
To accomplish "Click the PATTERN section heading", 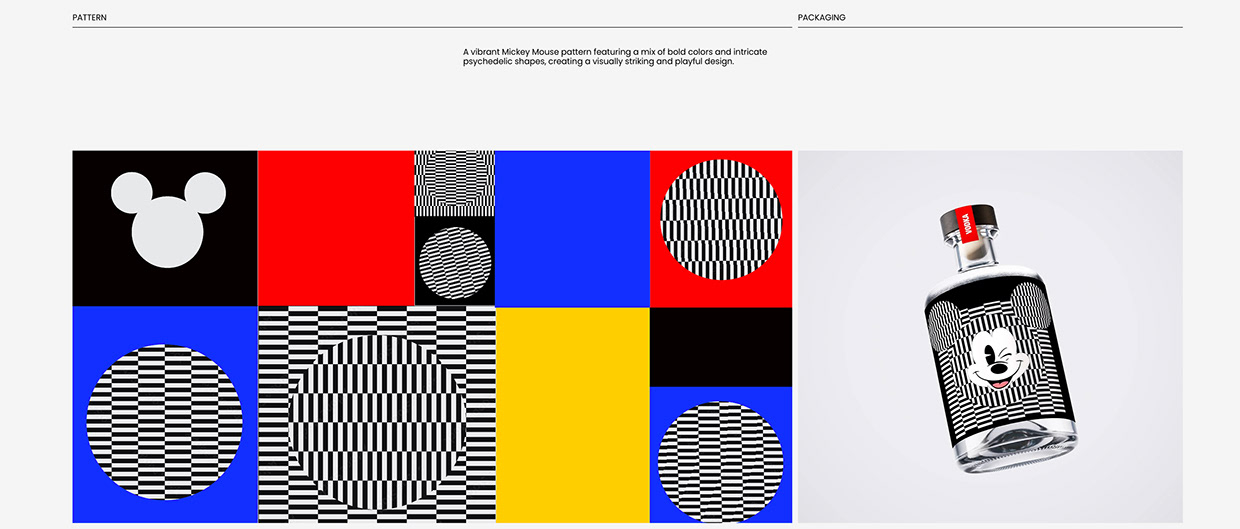I will (x=90, y=18).
